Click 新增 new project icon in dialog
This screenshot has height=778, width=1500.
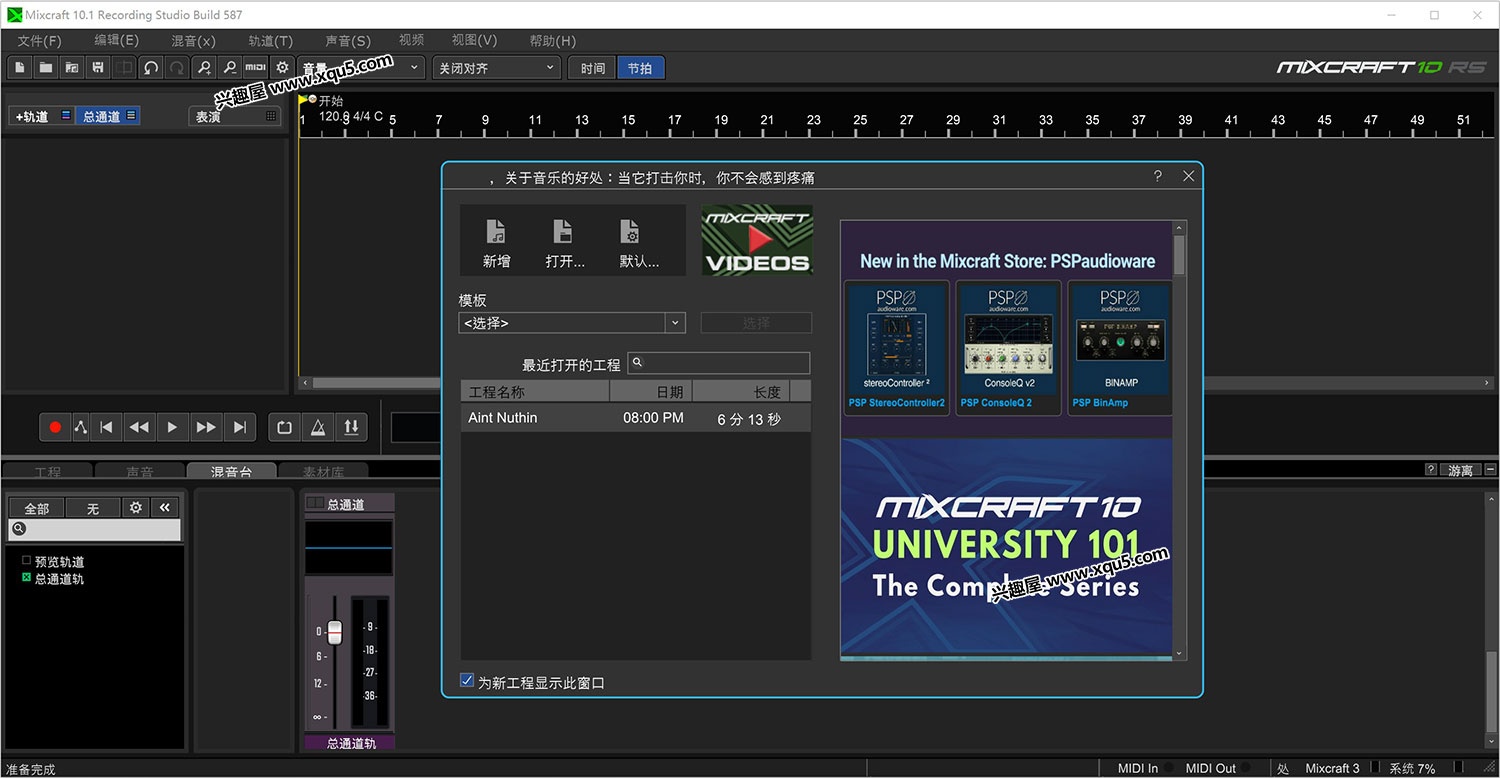click(x=496, y=244)
